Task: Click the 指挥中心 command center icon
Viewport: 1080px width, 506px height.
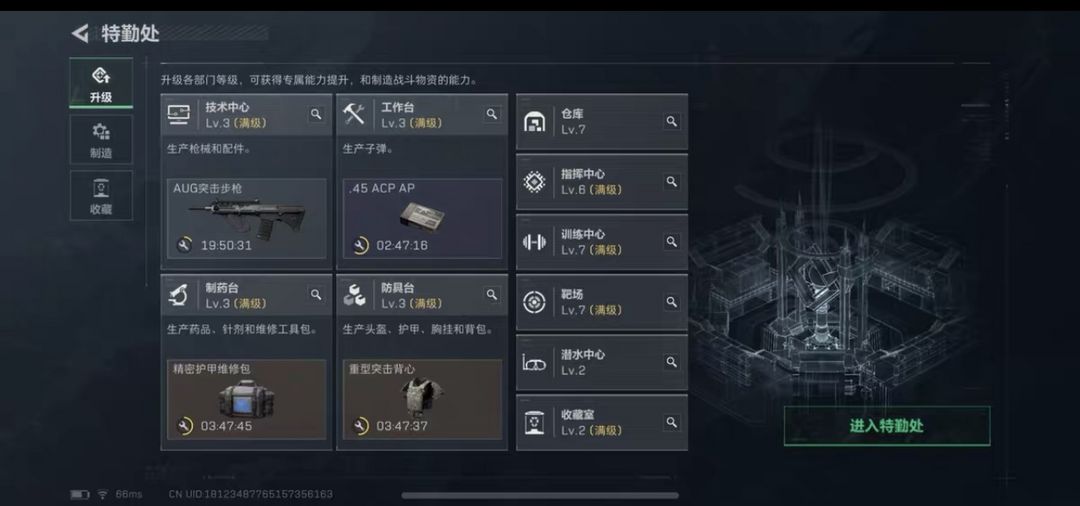Action: [534, 182]
